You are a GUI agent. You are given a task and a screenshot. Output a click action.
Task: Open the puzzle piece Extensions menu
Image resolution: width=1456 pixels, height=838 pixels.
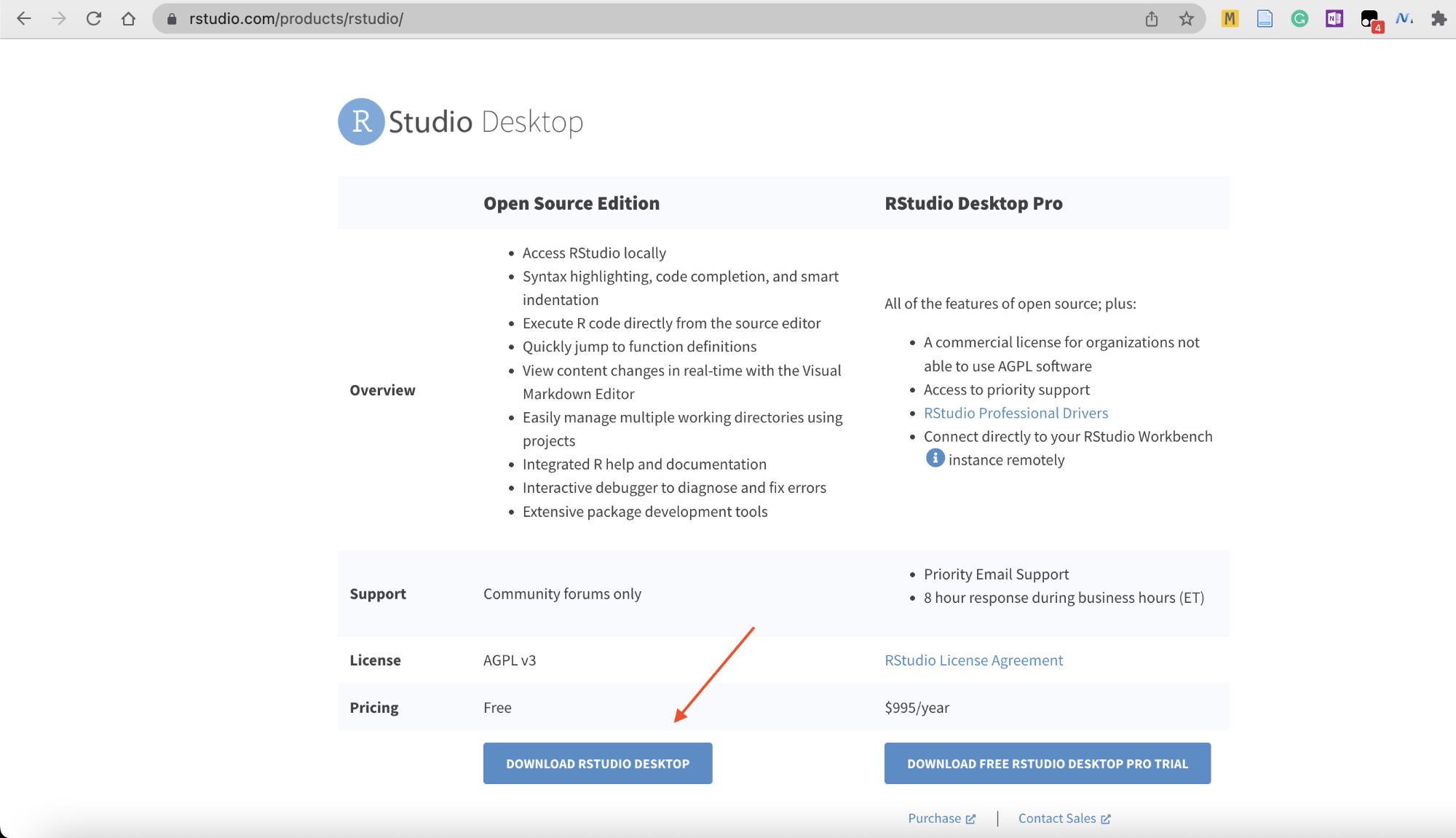pos(1439,19)
